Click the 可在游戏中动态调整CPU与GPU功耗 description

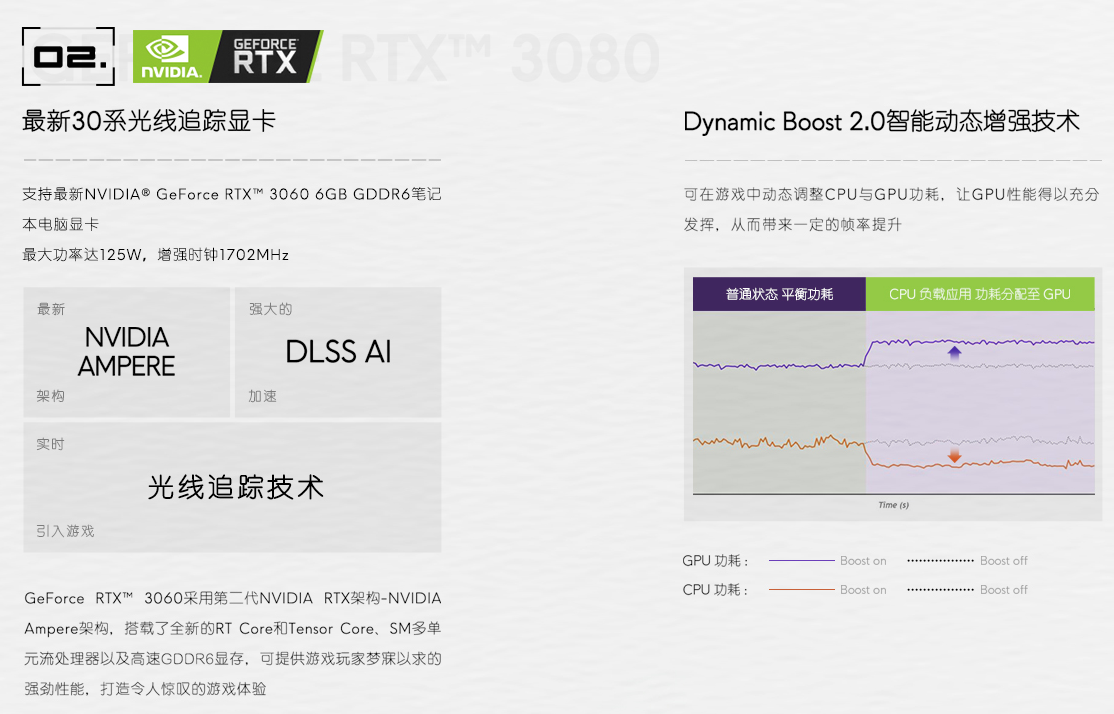[x=892, y=209]
